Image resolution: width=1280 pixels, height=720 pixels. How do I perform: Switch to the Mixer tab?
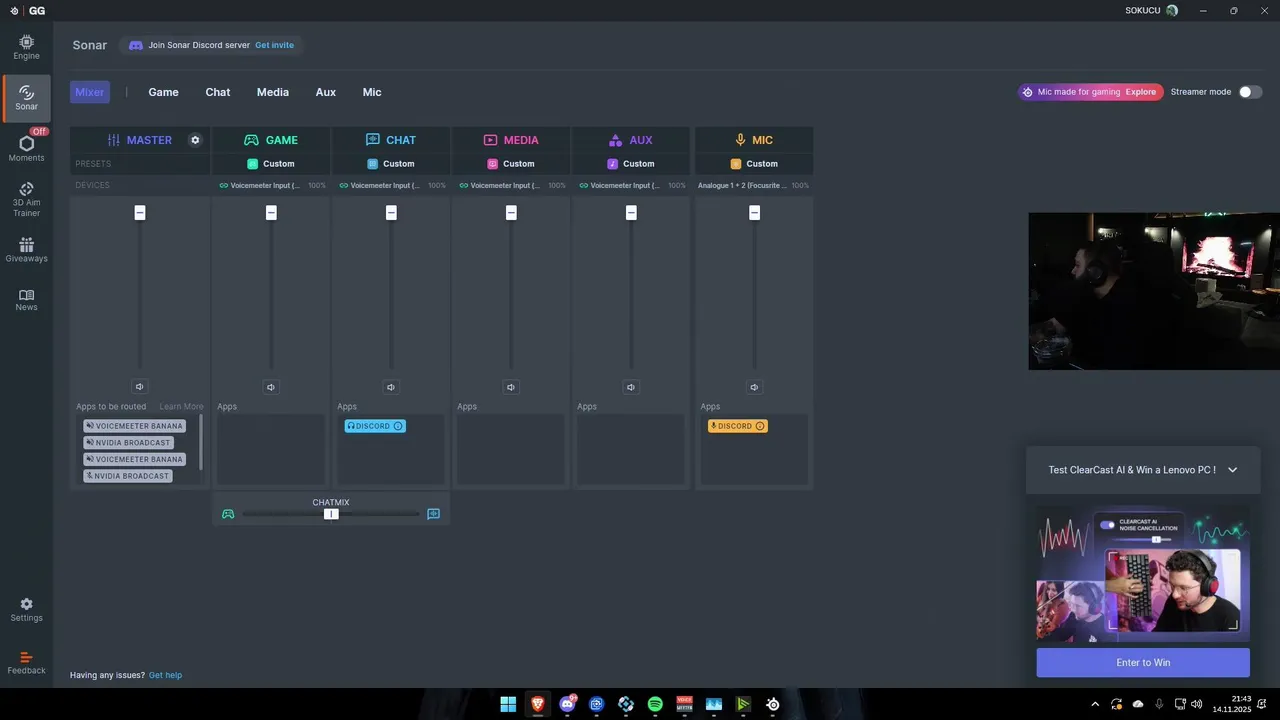pos(90,92)
